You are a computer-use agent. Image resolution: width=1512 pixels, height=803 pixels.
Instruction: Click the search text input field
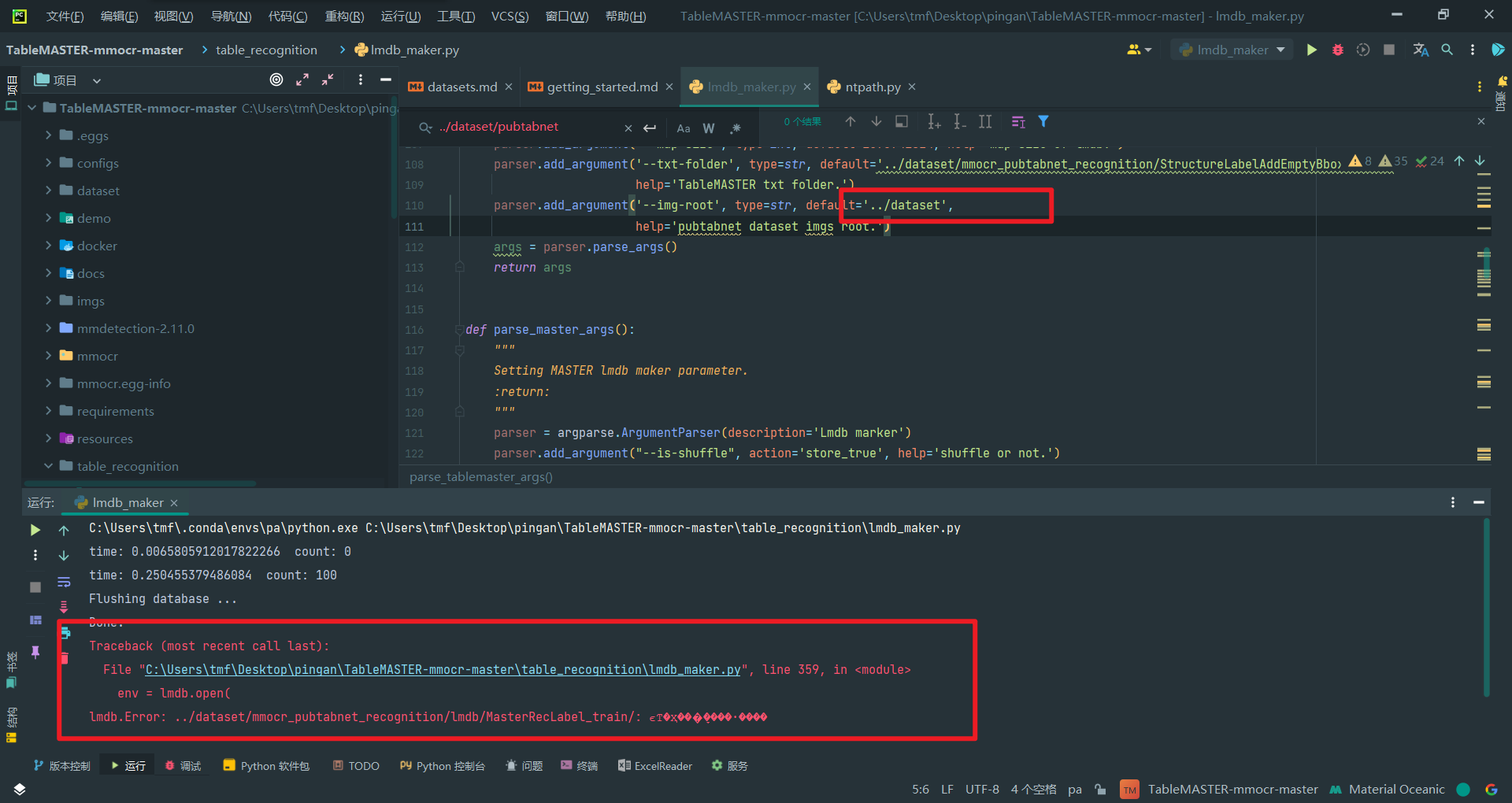click(x=528, y=127)
